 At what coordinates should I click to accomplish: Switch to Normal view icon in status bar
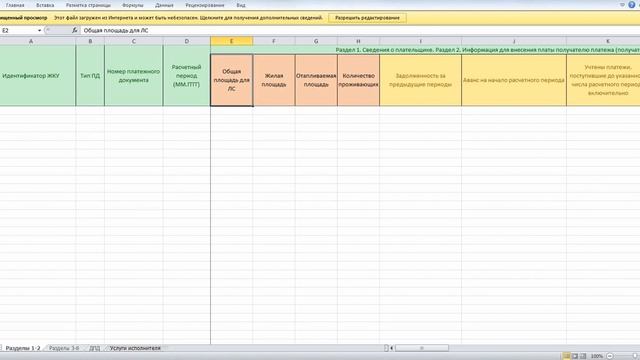click(566, 356)
